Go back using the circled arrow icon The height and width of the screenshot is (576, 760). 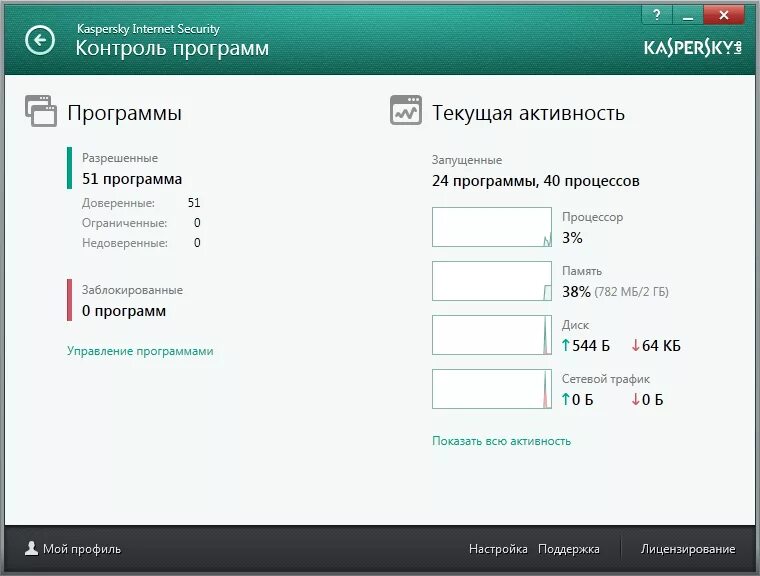(40, 40)
